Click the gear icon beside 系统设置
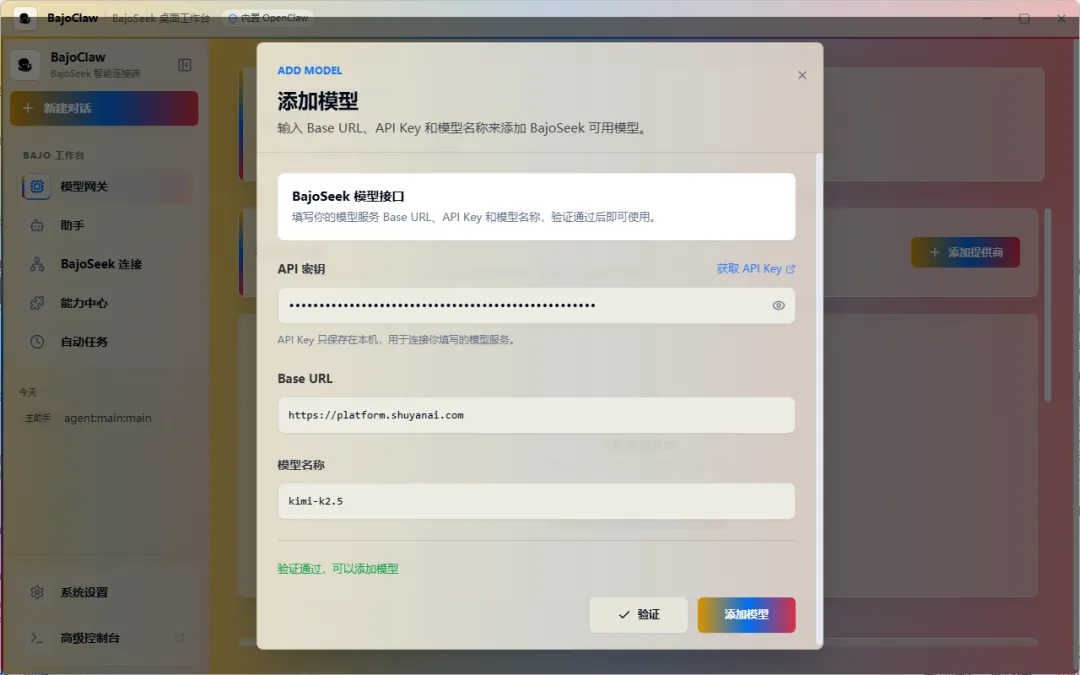 tap(37, 592)
